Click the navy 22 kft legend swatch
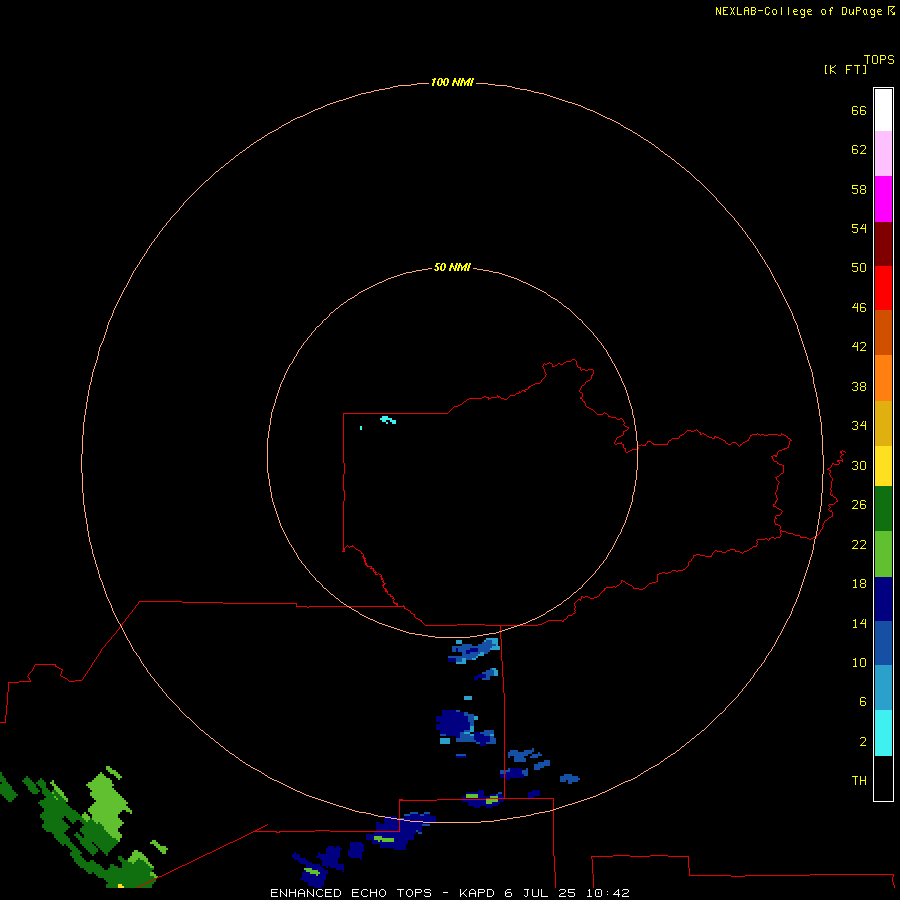Image resolution: width=900 pixels, height=900 pixels. coord(883,599)
